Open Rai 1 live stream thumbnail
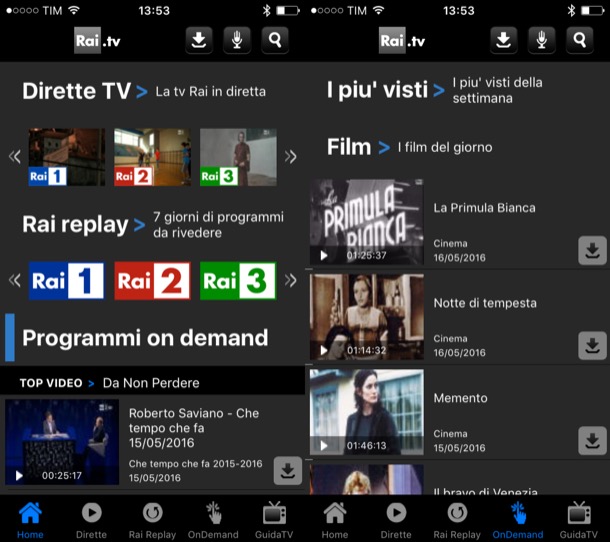This screenshot has width=610, height=542. pyautogui.click(x=67, y=157)
